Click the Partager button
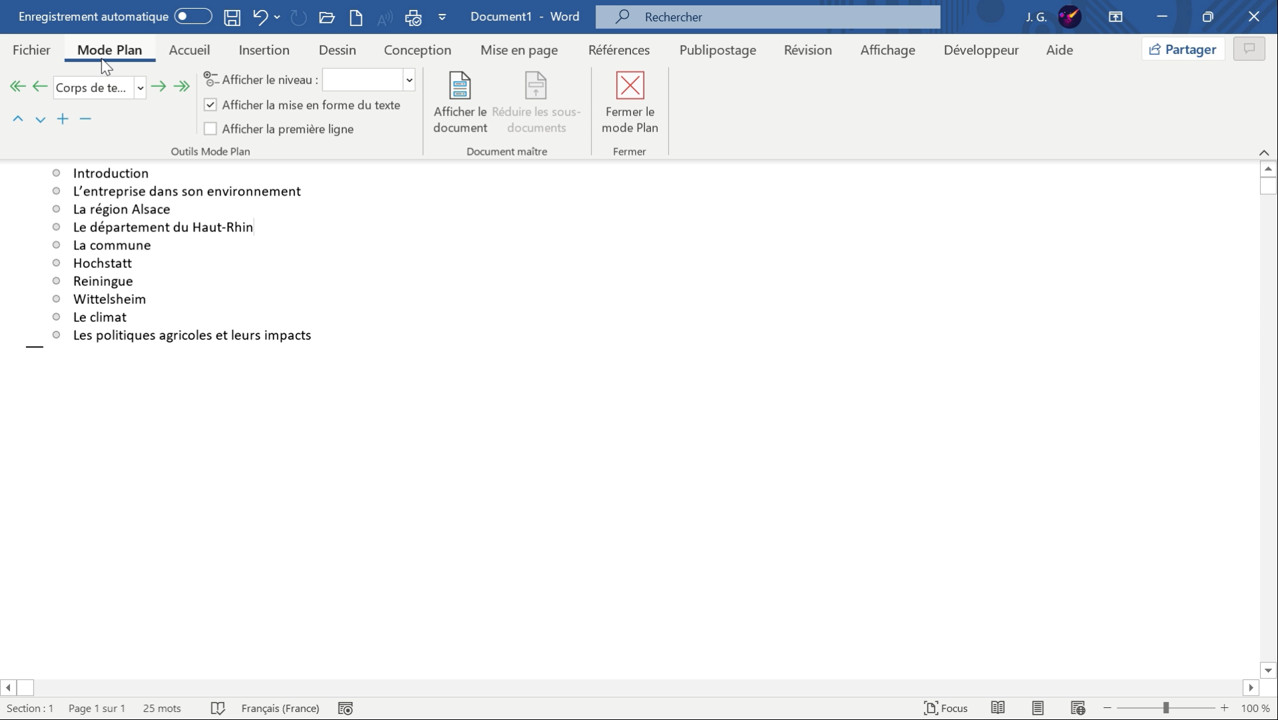This screenshot has height=720, width=1278. click(x=1183, y=49)
